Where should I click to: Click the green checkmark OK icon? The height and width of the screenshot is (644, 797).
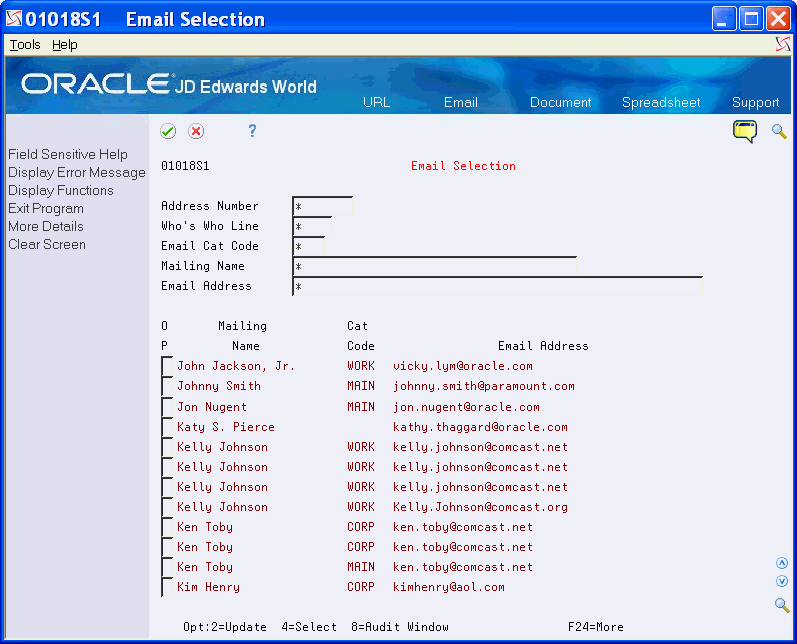[168, 131]
